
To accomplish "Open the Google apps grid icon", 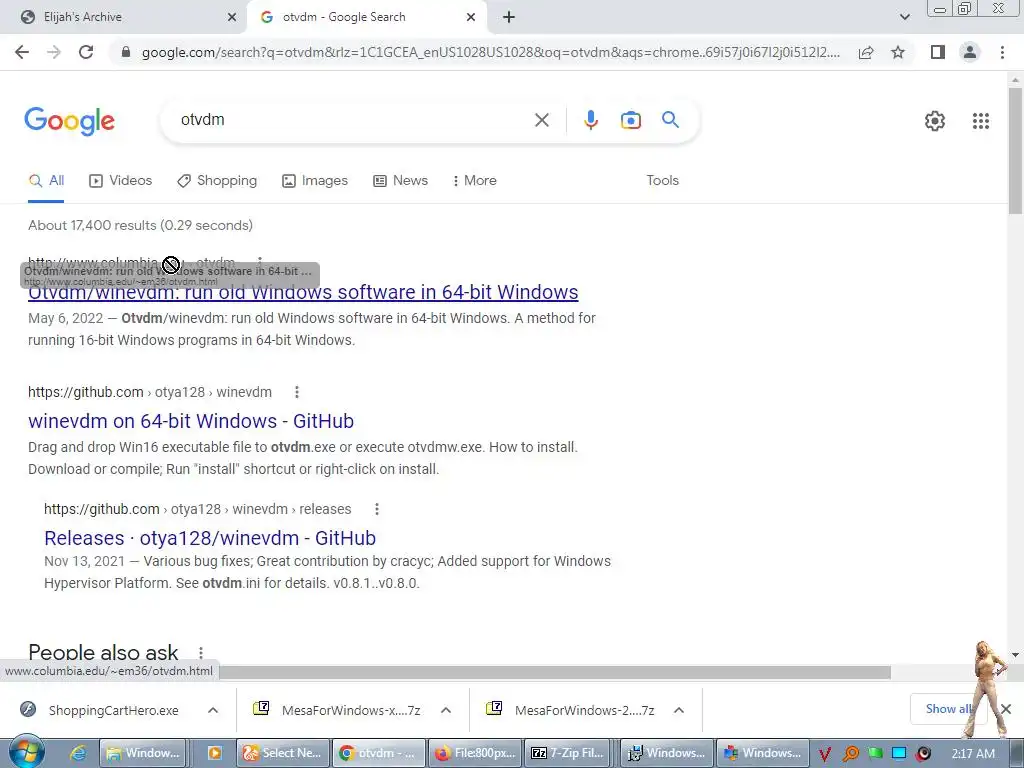I will tap(980, 121).
